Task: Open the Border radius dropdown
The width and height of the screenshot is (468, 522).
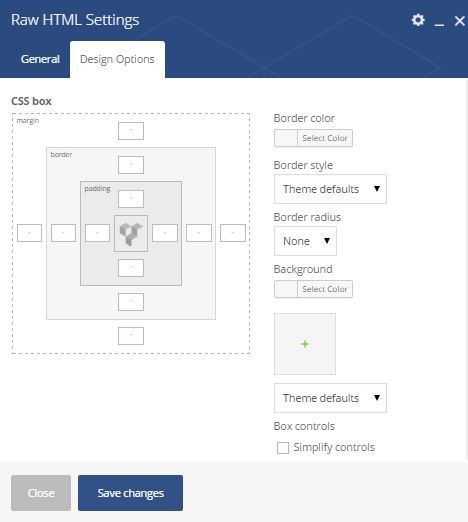Action: (305, 241)
